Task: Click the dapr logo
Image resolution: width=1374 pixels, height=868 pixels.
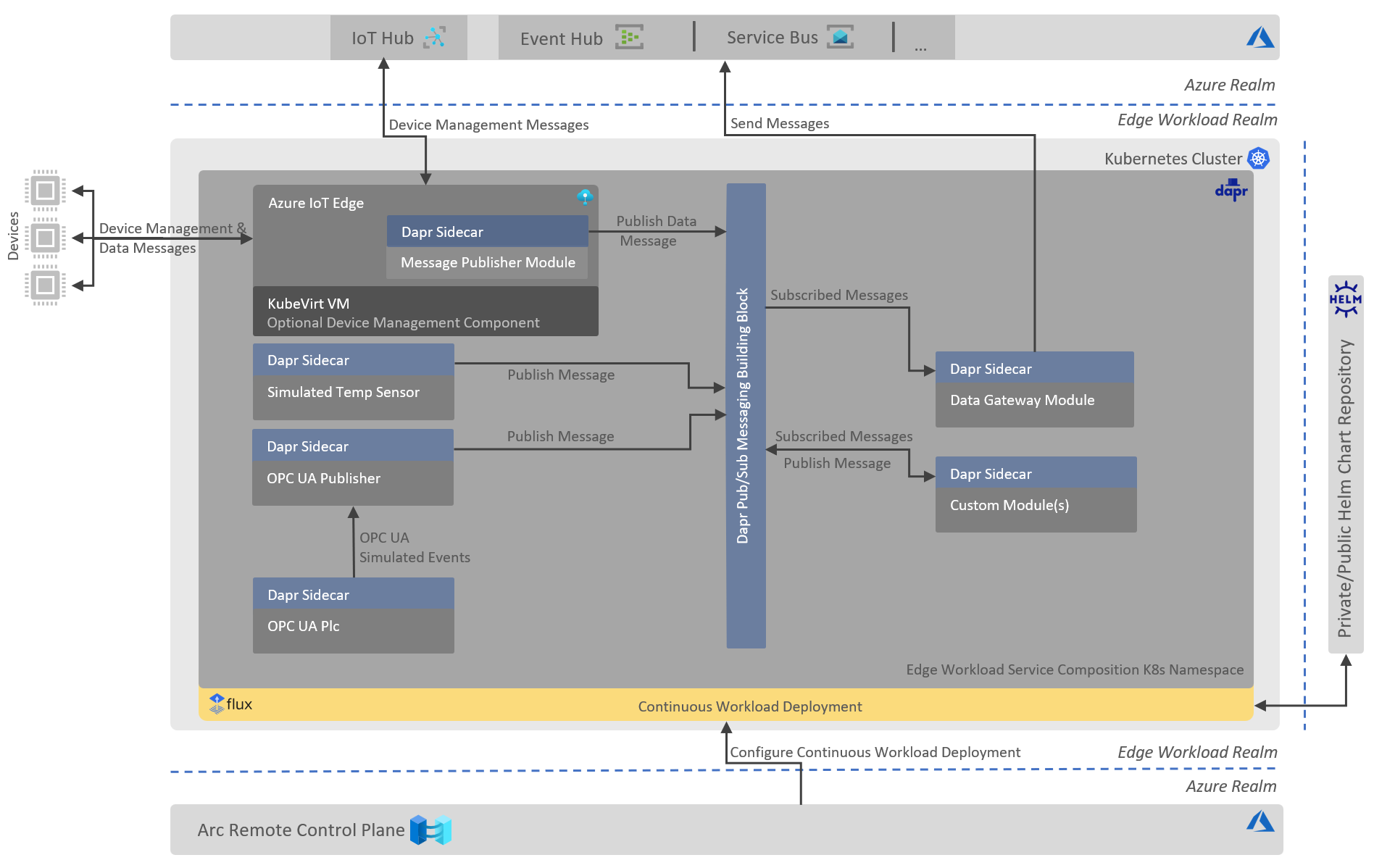Action: pyautogui.click(x=1231, y=190)
